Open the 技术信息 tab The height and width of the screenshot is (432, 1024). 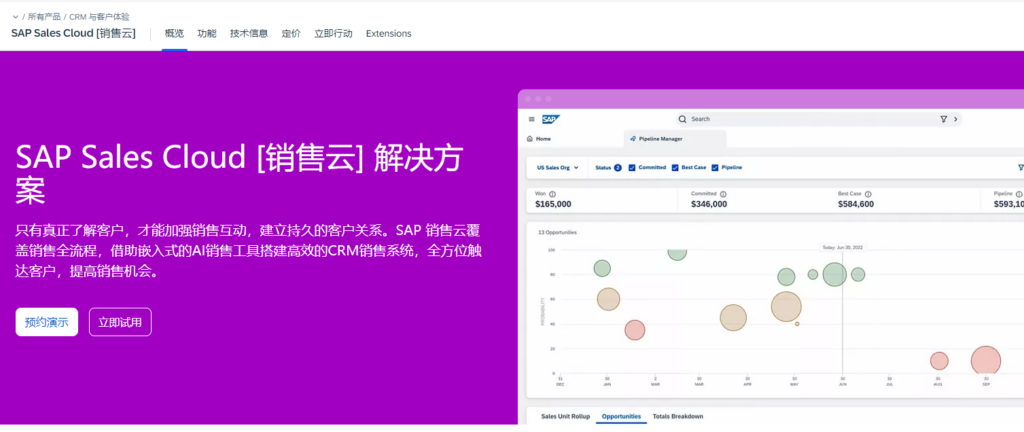(249, 33)
